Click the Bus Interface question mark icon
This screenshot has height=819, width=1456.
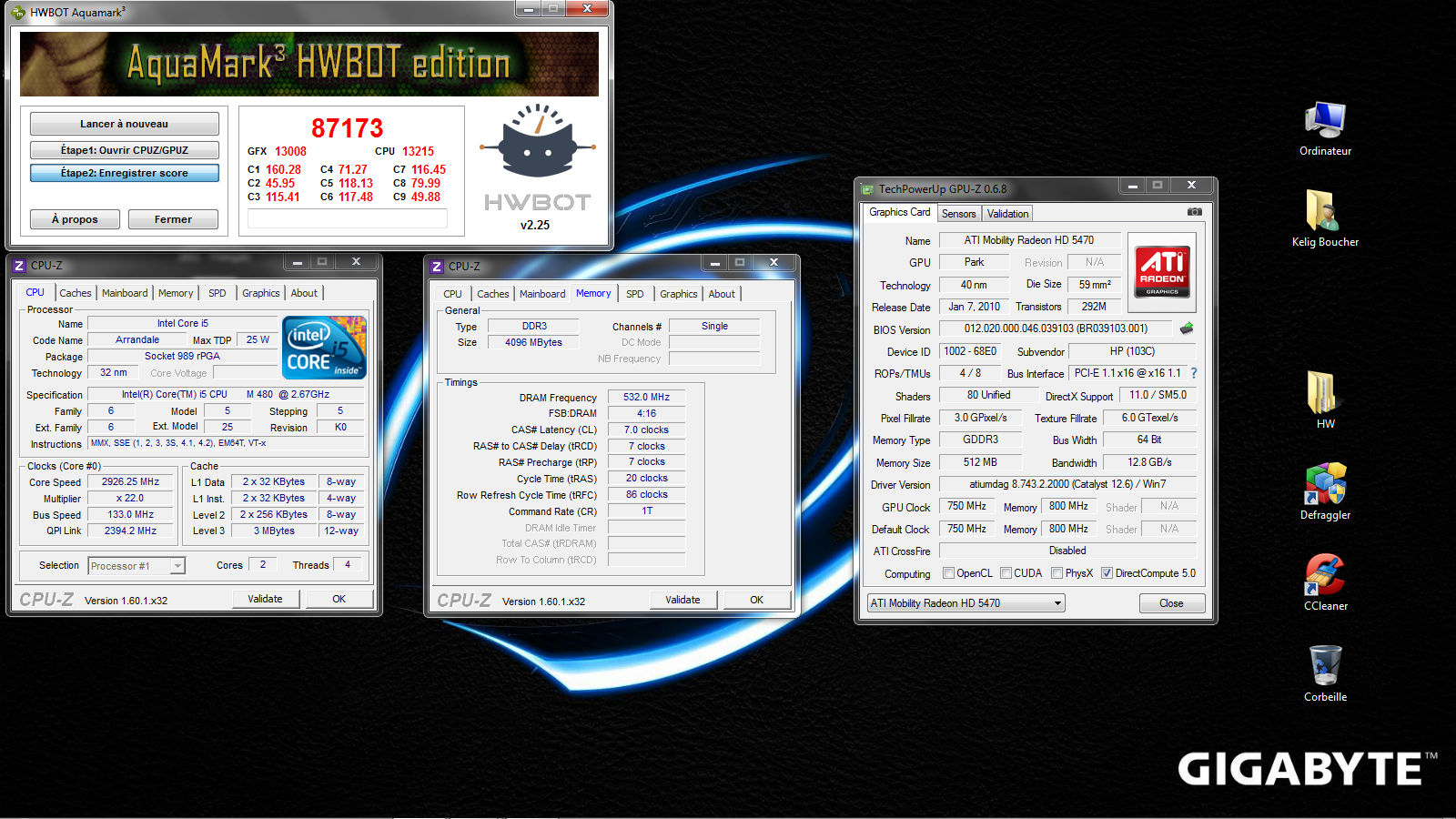(x=1194, y=373)
